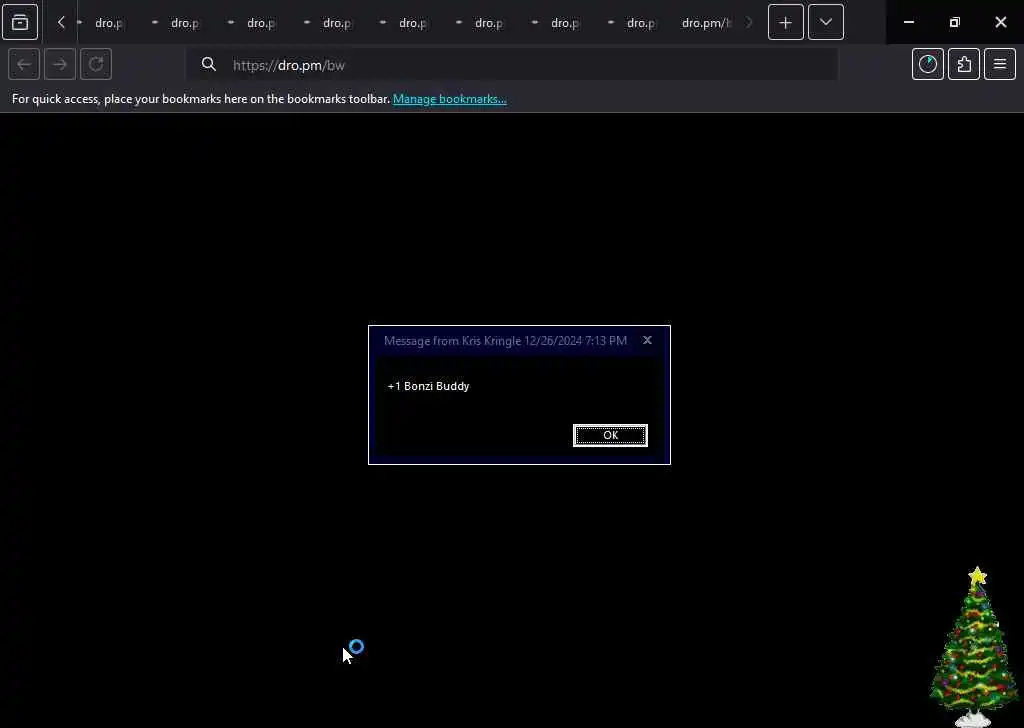This screenshot has width=1024, height=728.
Task: Go back to previous page
Action: (24, 64)
